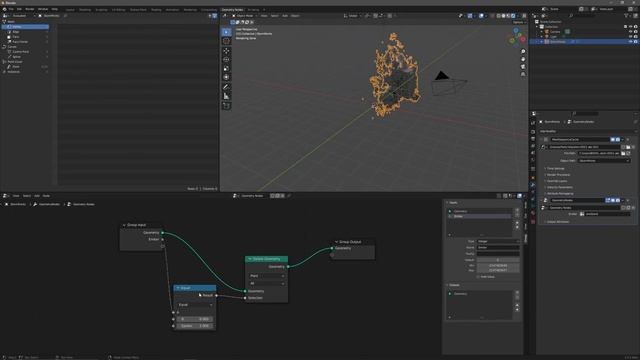Select rendered viewport shading sphere icon
Screen dimensions: 640x360
(513, 16)
